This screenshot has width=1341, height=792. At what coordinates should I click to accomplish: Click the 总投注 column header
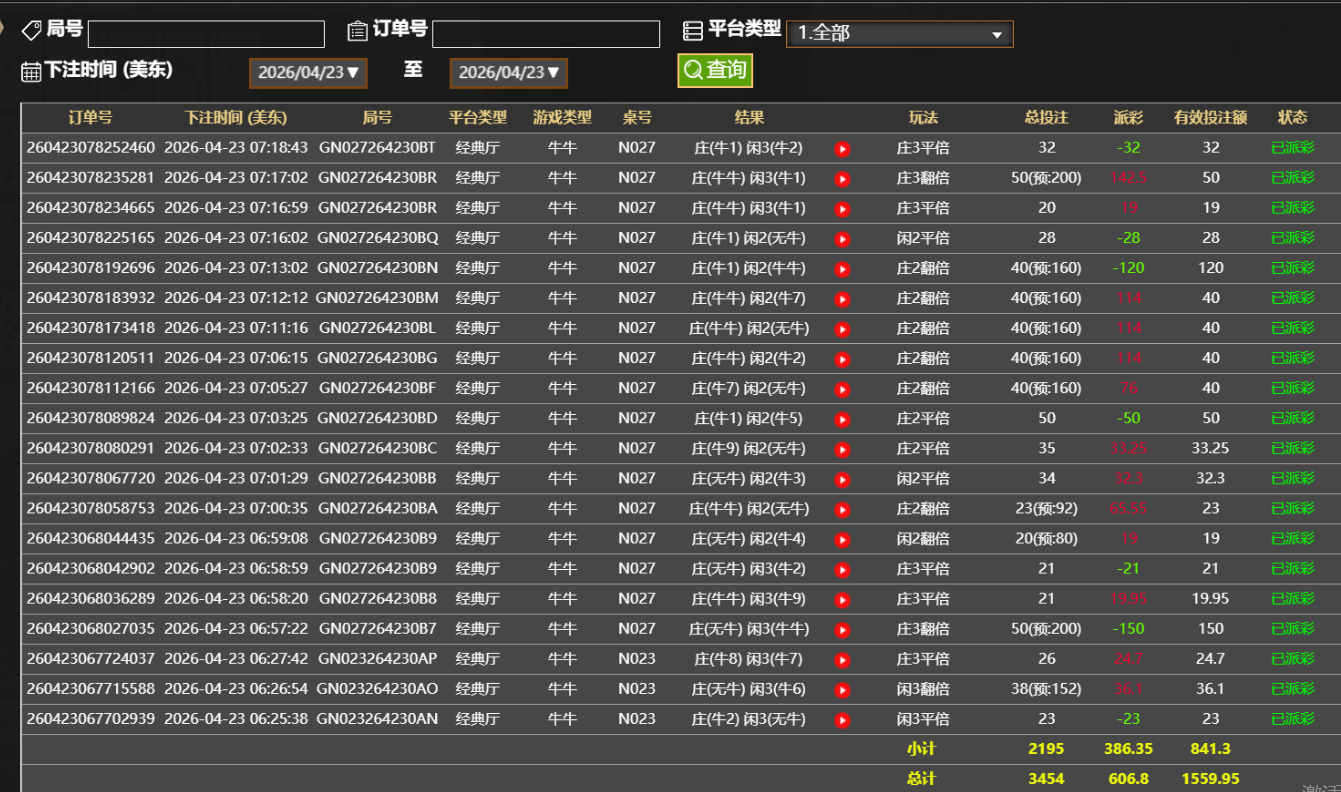pos(1046,118)
